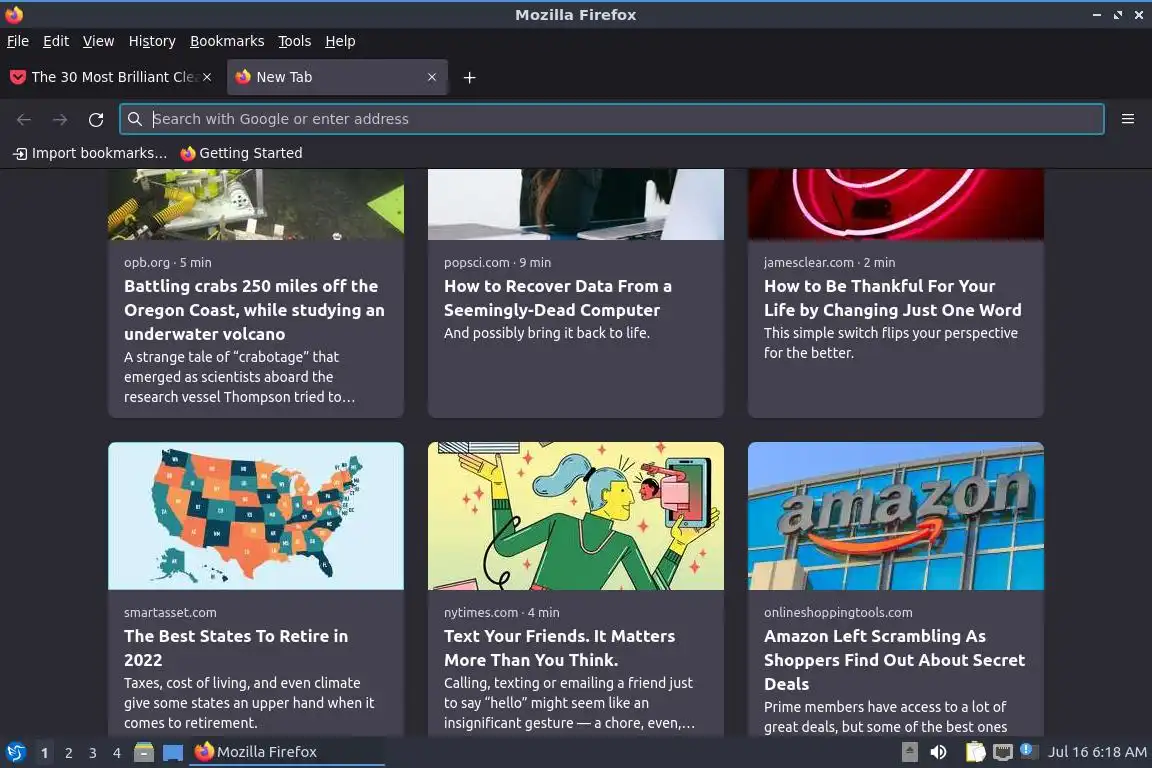Image resolution: width=1152 pixels, height=768 pixels.
Task: Open the View menu
Action: point(98,41)
